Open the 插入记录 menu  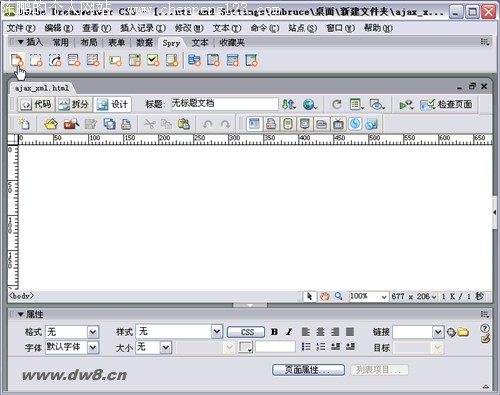143,28
